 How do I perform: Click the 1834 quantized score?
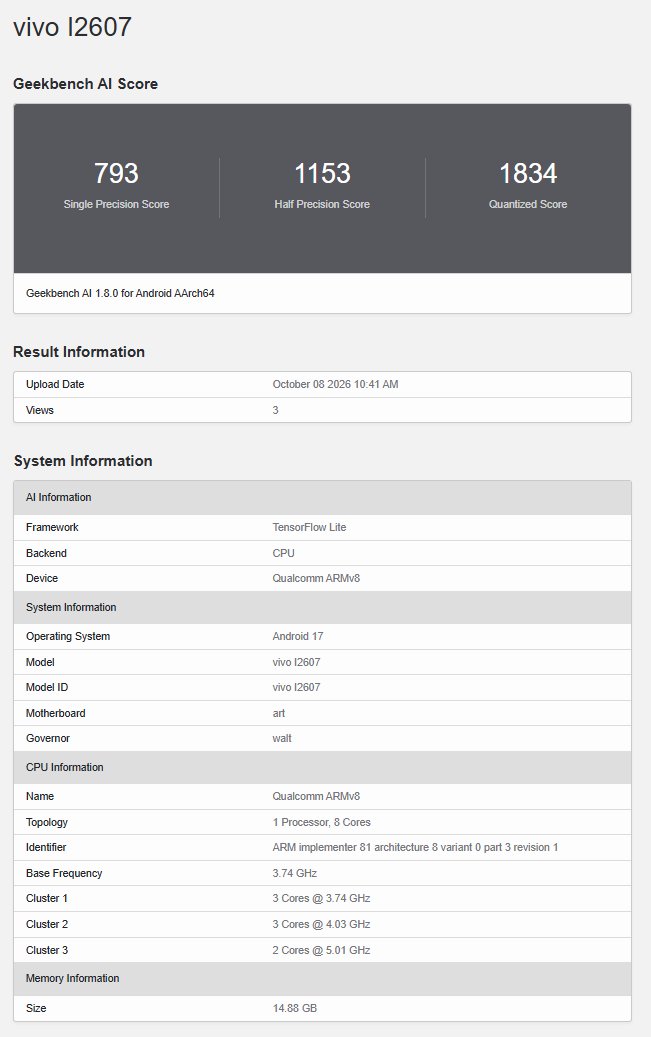point(528,173)
